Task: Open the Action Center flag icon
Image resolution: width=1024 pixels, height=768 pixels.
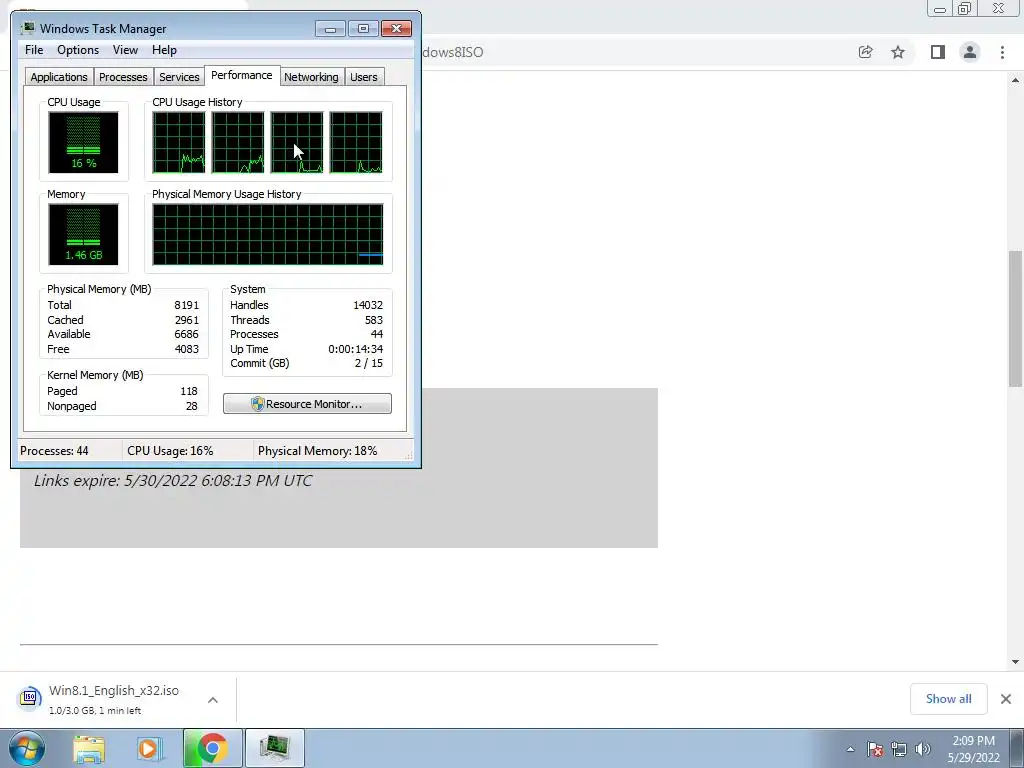Action: (x=875, y=750)
